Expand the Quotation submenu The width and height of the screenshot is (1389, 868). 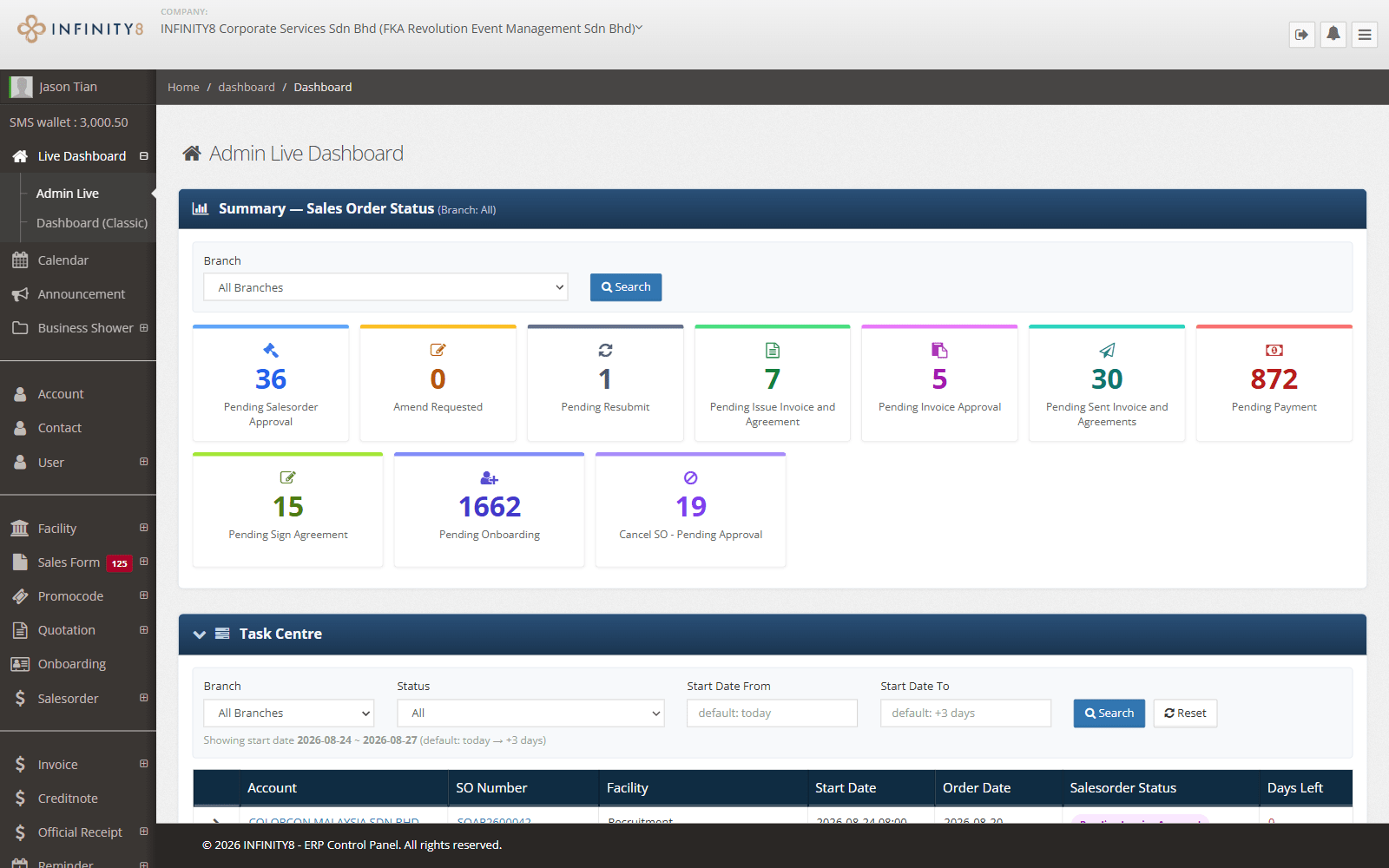click(x=144, y=630)
